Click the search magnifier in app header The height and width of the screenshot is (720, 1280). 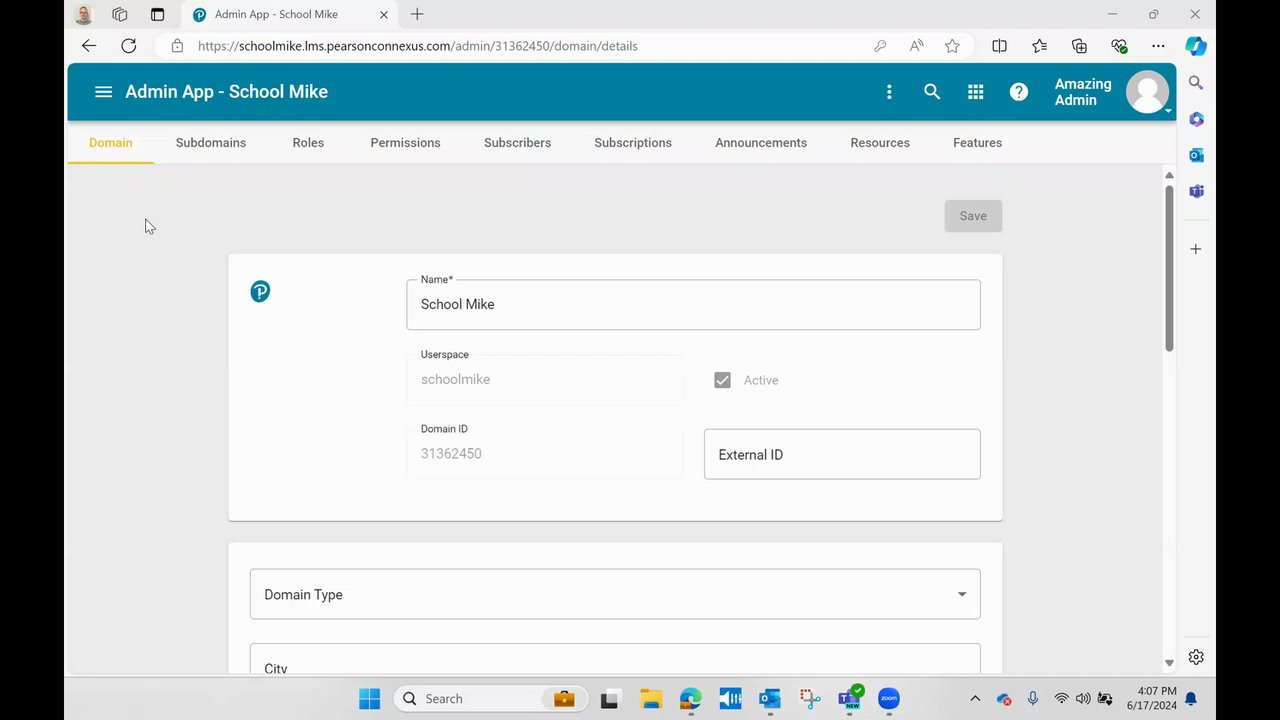click(932, 92)
